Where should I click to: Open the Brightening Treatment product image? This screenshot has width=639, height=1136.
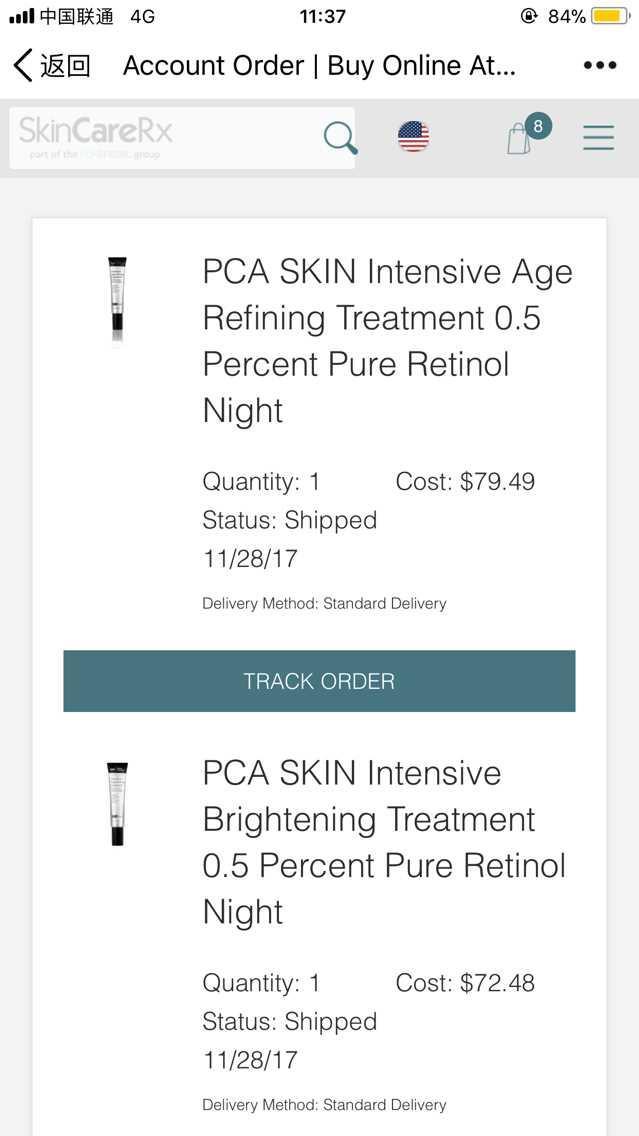tap(118, 804)
